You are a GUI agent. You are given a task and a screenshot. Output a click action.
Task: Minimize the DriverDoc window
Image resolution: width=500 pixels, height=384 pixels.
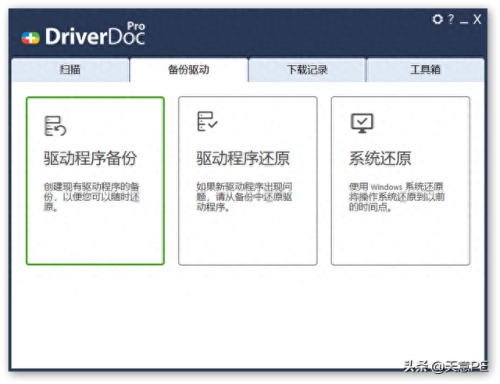click(x=464, y=22)
